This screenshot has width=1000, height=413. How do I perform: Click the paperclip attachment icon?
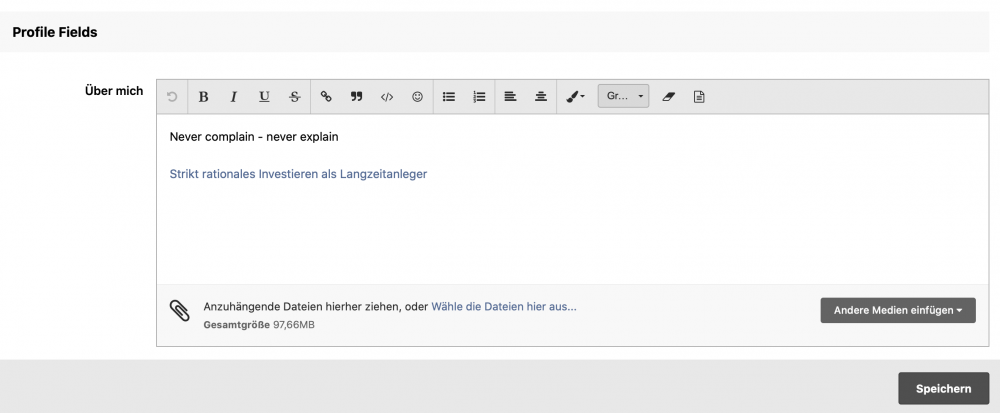pyautogui.click(x=180, y=311)
